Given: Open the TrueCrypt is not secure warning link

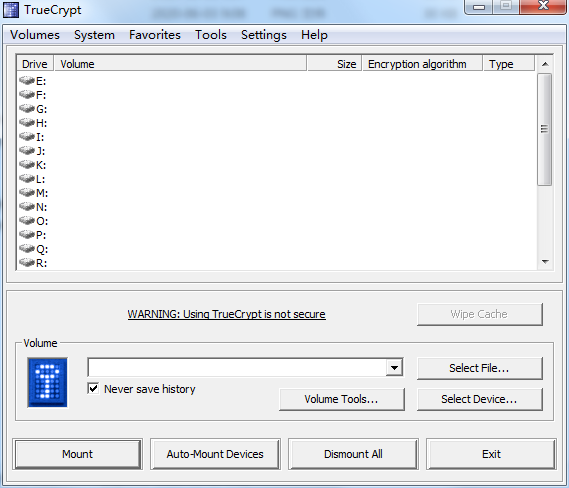Looking at the screenshot, I should [226, 314].
